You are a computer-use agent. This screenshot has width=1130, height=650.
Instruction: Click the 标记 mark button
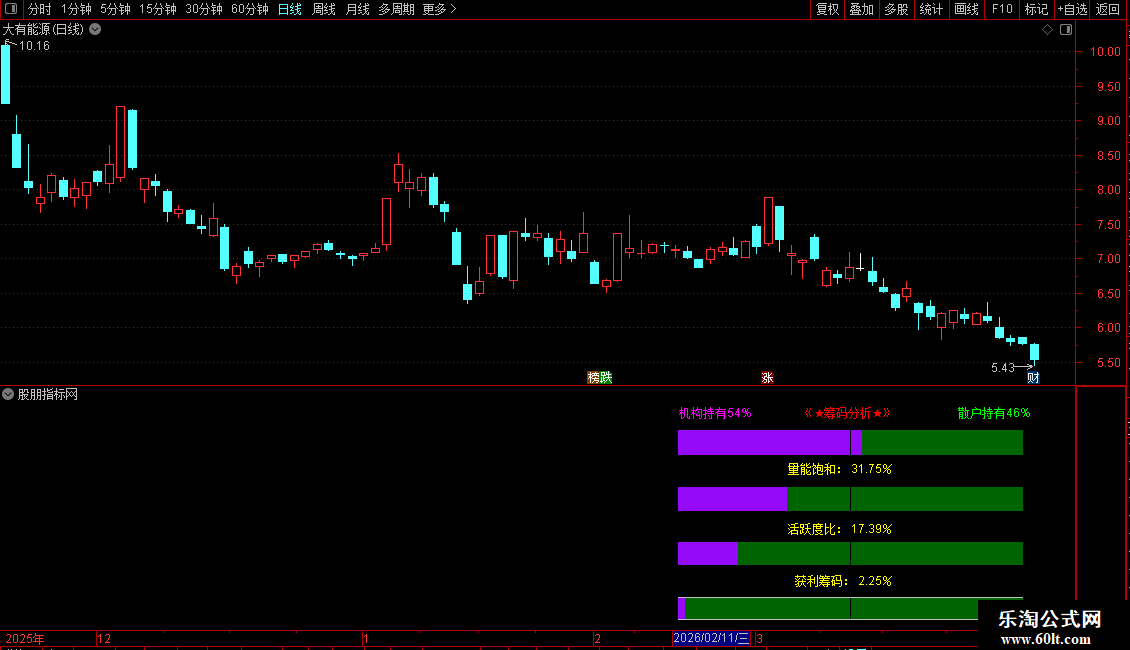tap(1036, 9)
